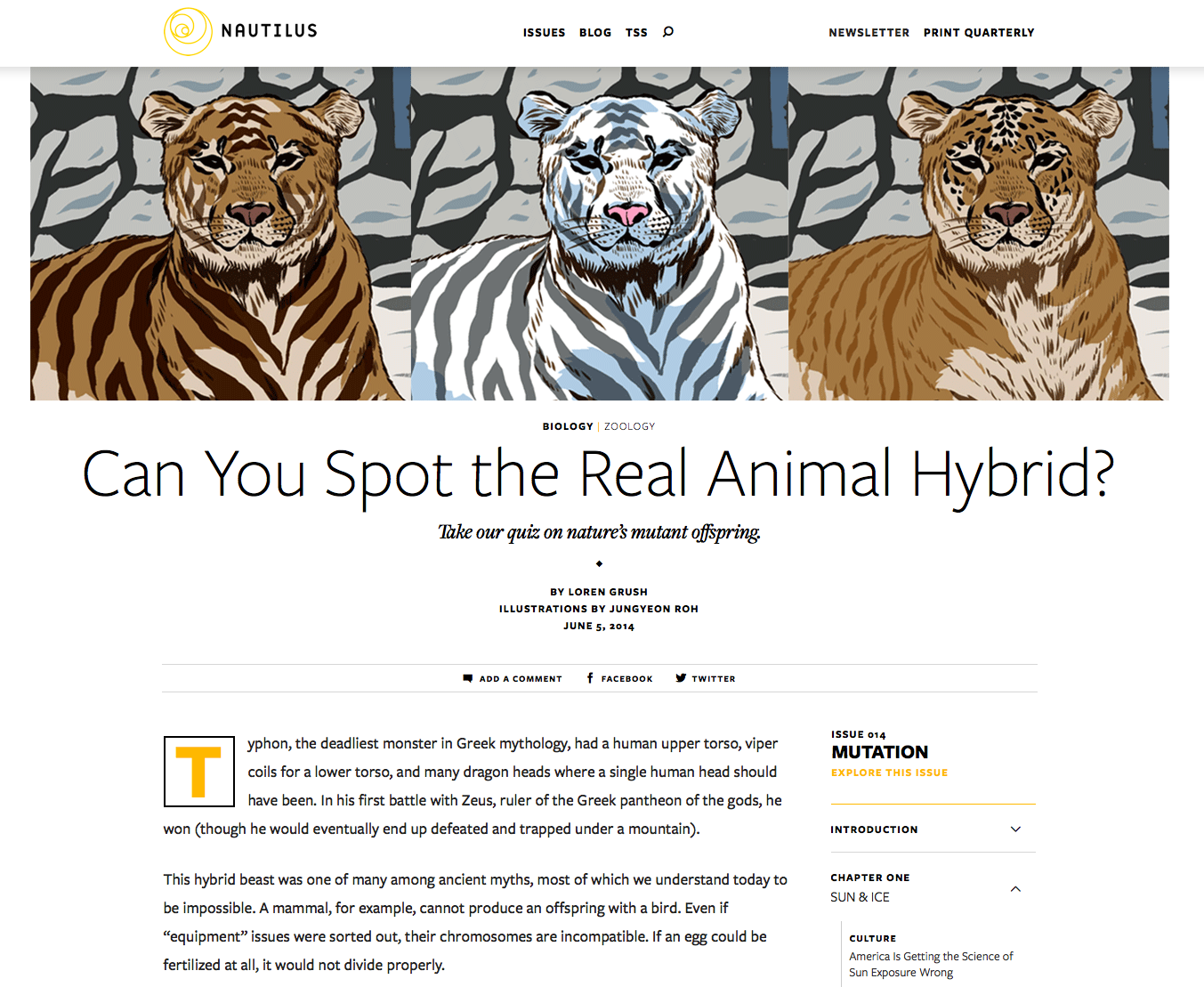Click Illustrations by Jungyeon Roh credit

tap(599, 609)
